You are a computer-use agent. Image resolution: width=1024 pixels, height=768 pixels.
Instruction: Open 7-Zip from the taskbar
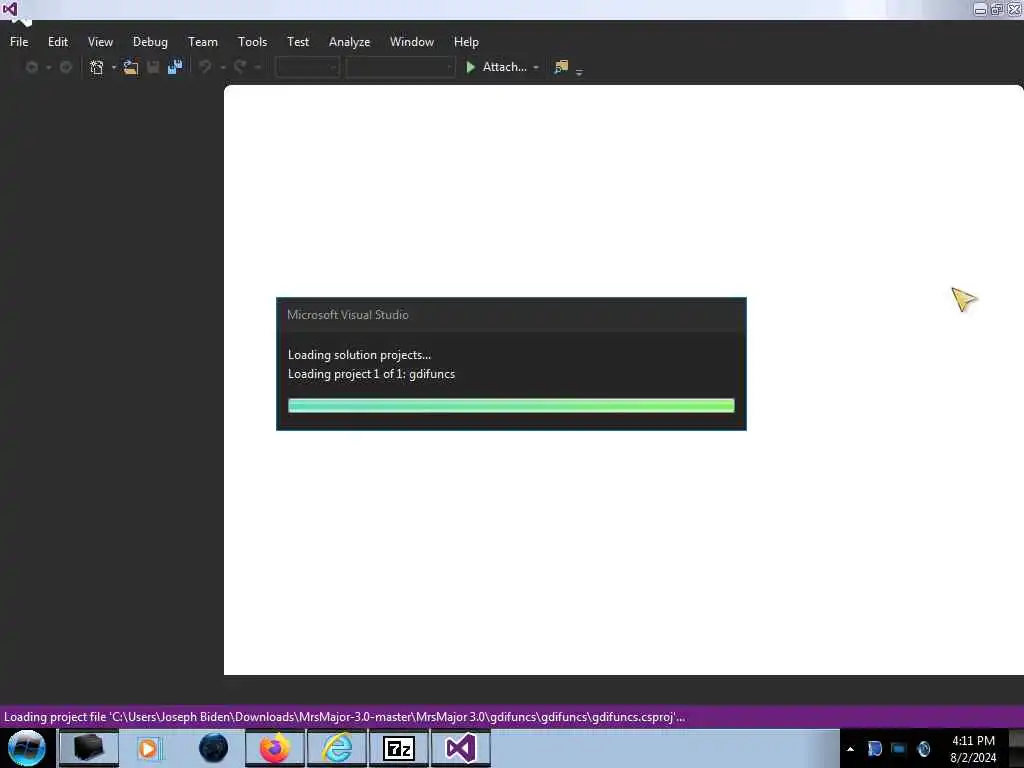(398, 748)
